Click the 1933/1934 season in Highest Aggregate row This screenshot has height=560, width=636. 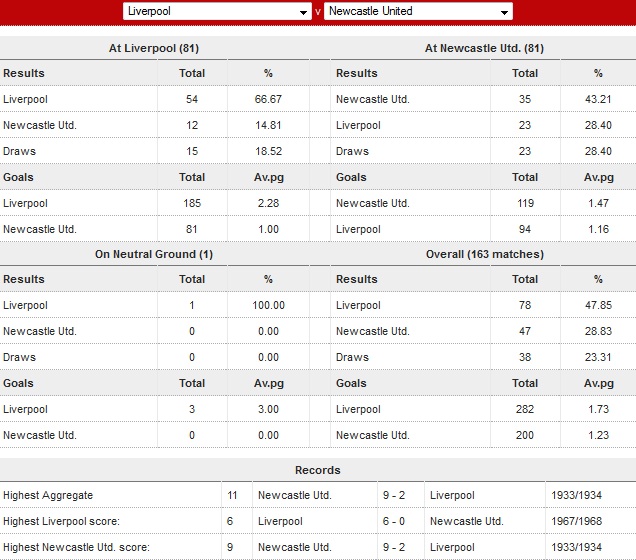coord(576,495)
